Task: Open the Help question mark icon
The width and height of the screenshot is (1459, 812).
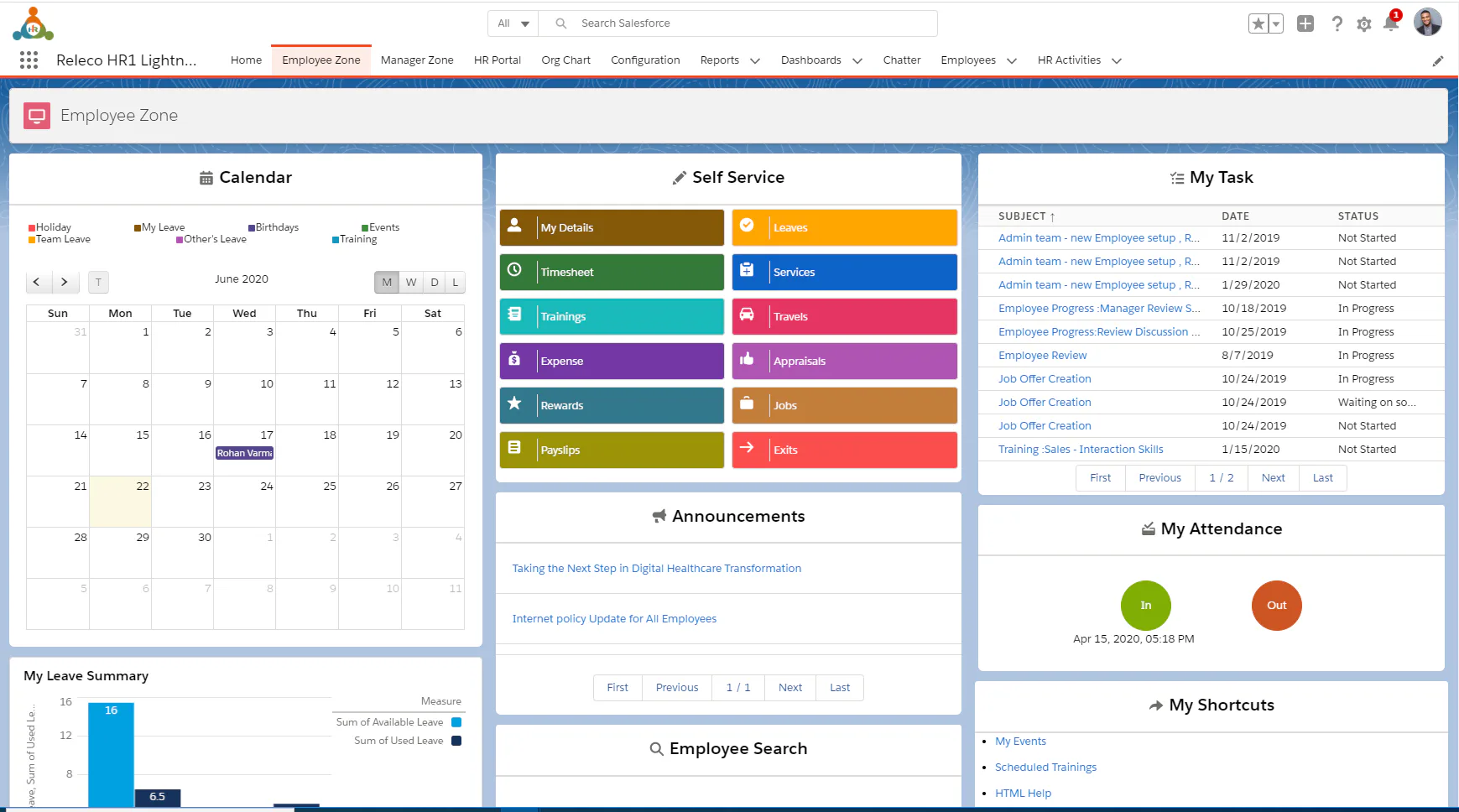Action: 1337,23
